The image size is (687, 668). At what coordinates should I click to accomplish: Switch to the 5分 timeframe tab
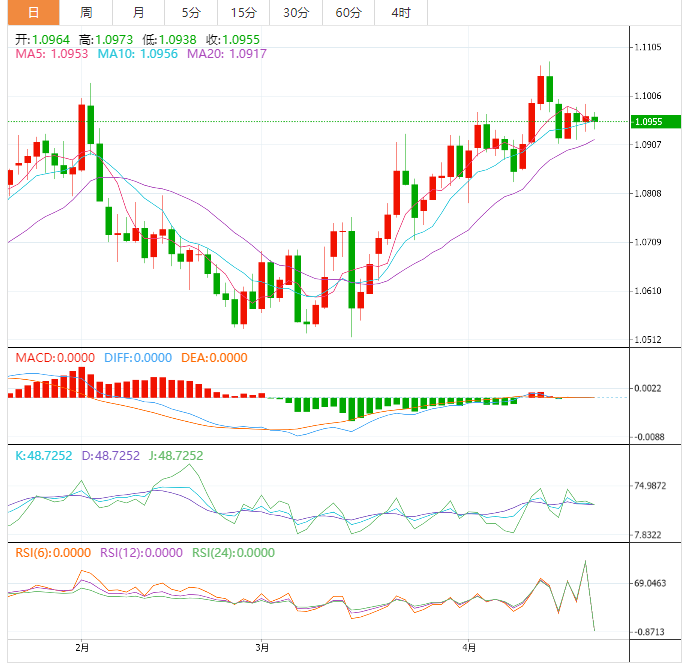[x=190, y=13]
